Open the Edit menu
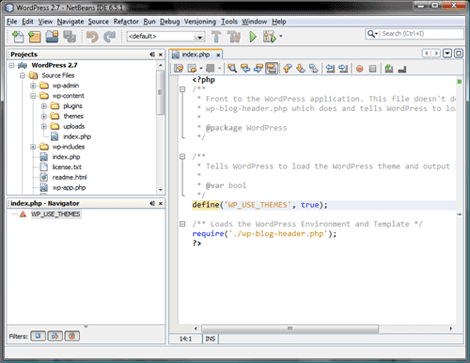470x363 pixels. pyautogui.click(x=27, y=22)
